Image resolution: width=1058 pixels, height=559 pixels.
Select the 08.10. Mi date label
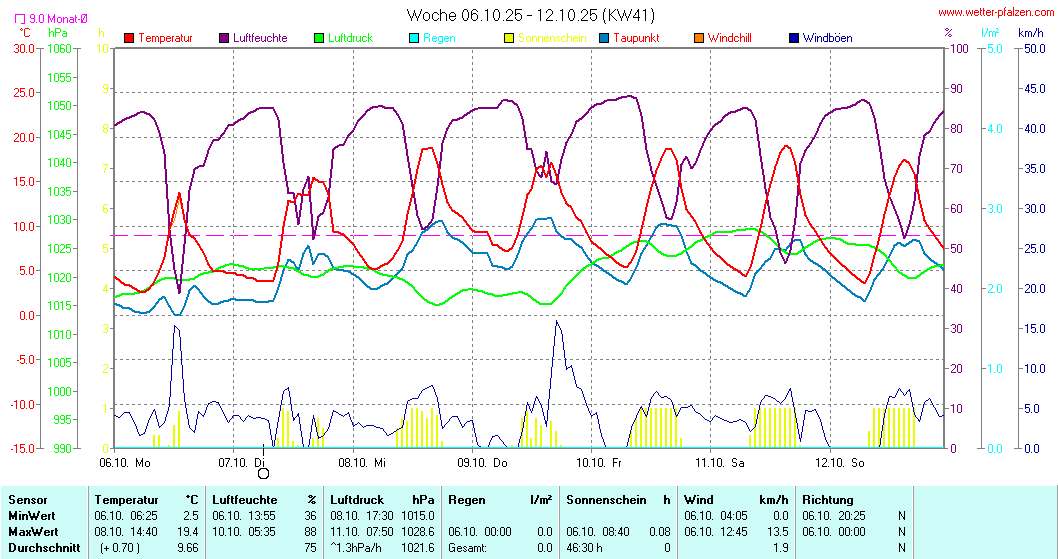click(361, 462)
